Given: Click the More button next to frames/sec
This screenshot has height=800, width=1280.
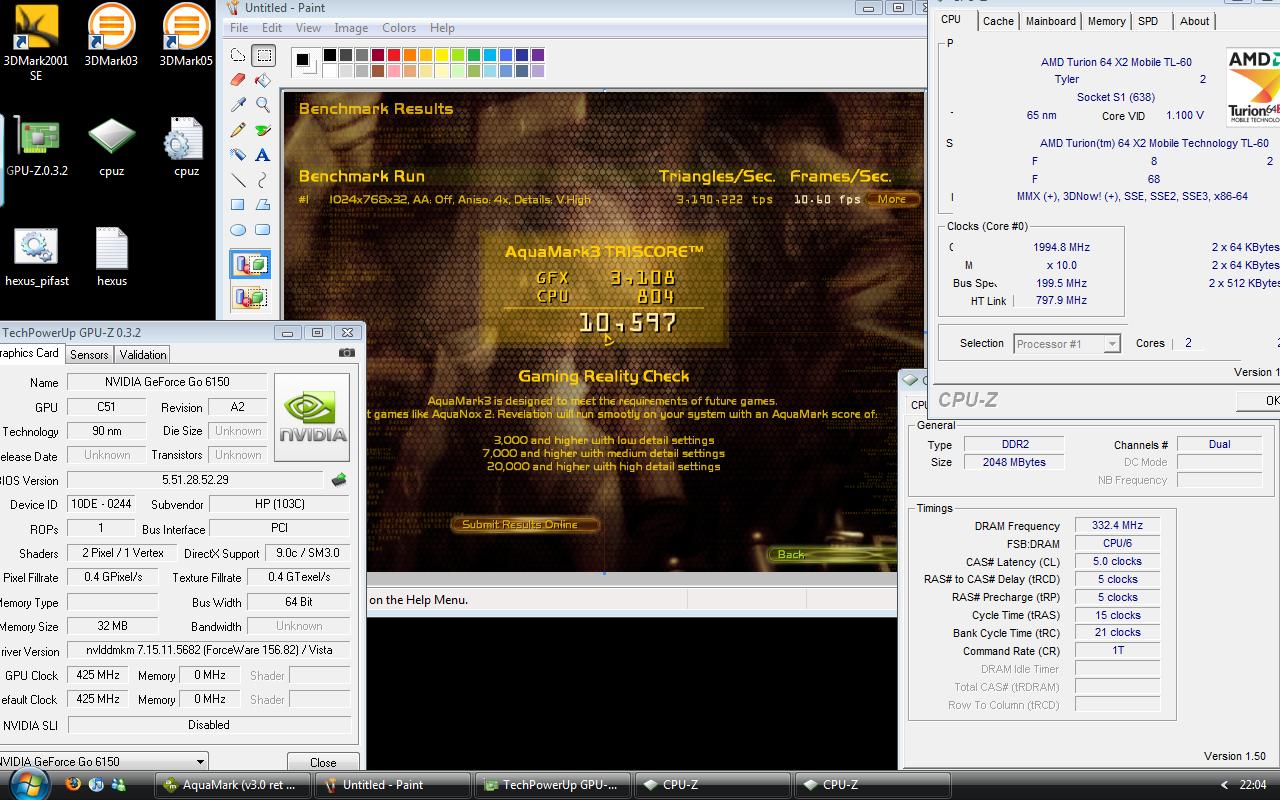Looking at the screenshot, I should (x=892, y=199).
